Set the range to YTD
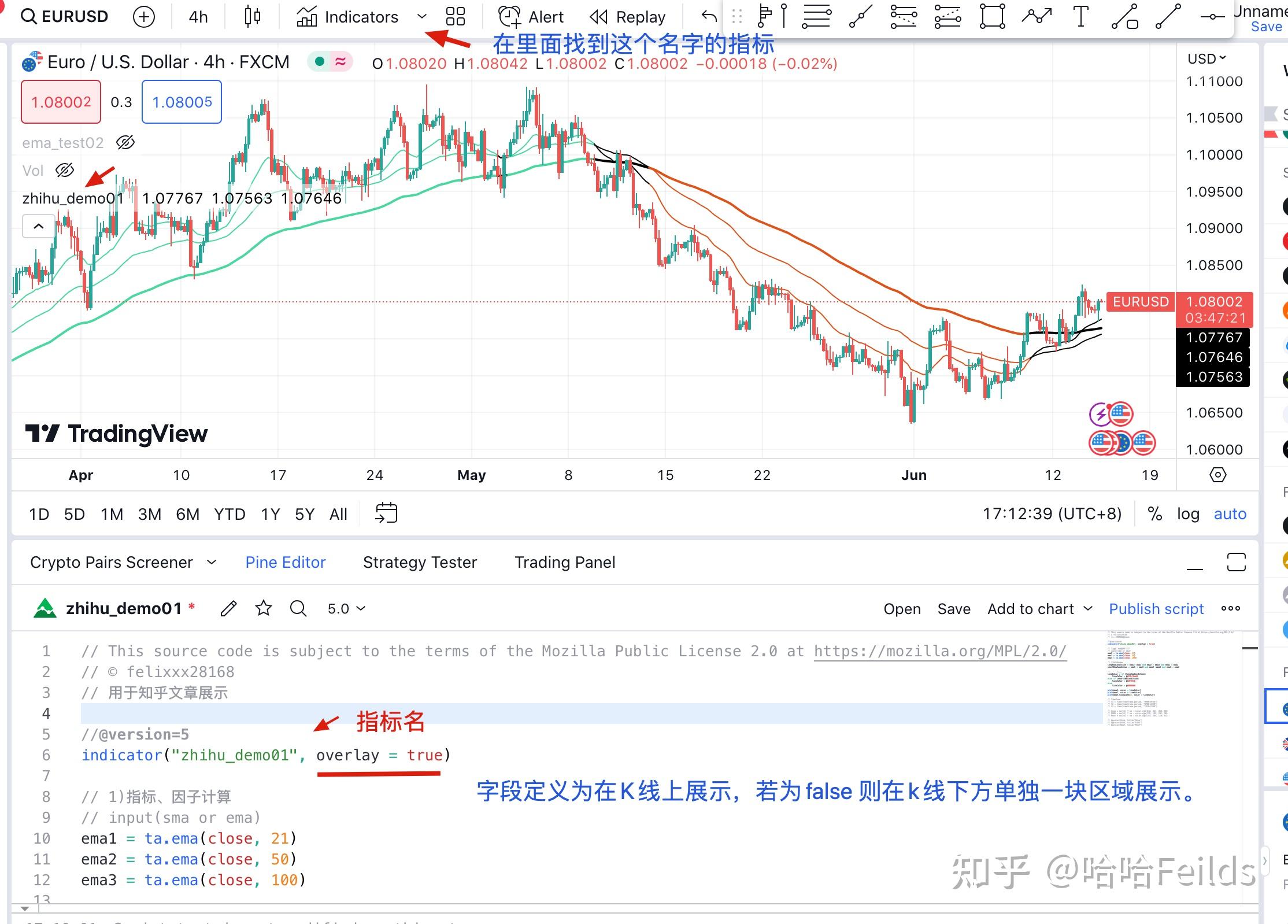1288x924 pixels. pos(230,514)
